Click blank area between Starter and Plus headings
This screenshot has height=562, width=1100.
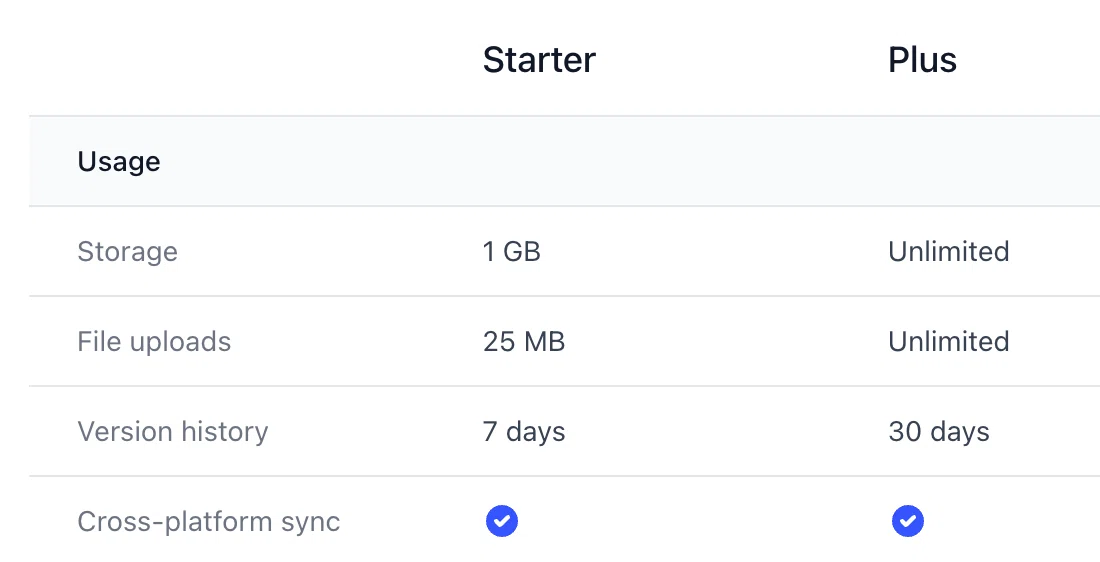point(742,60)
